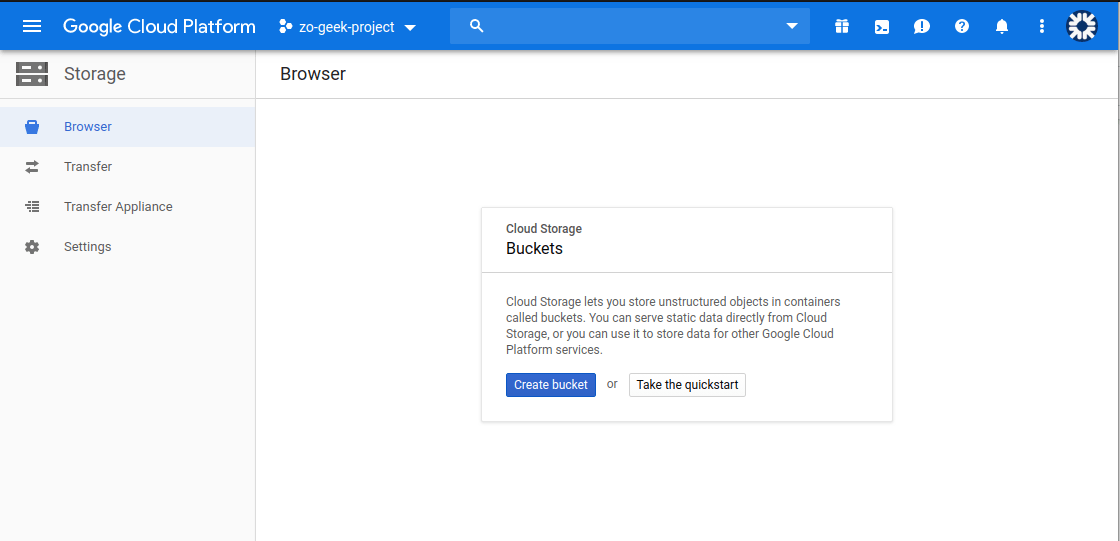Click the Google Cloud Platform logo text

(x=159, y=26)
